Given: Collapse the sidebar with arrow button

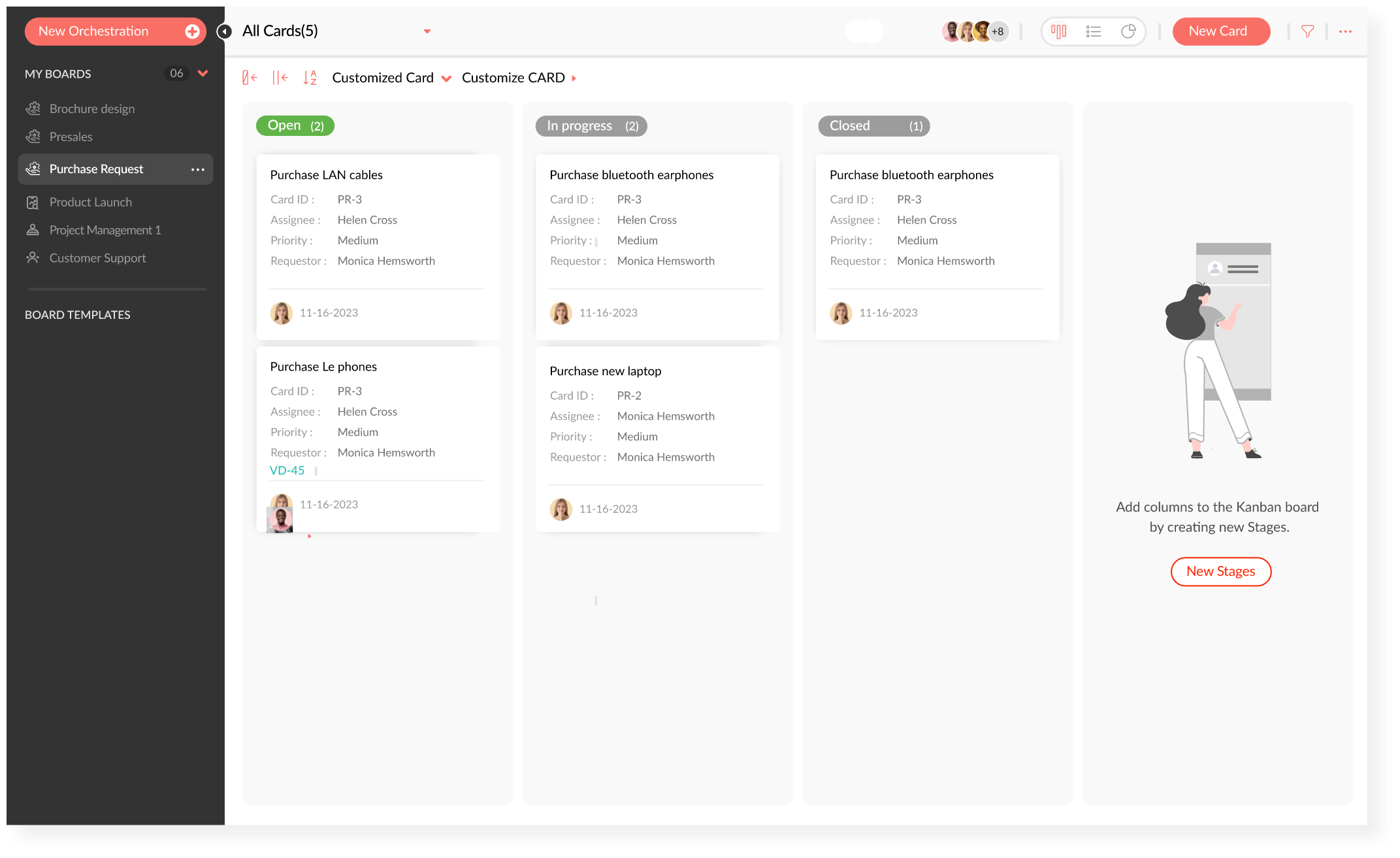Looking at the screenshot, I should pyautogui.click(x=224, y=31).
